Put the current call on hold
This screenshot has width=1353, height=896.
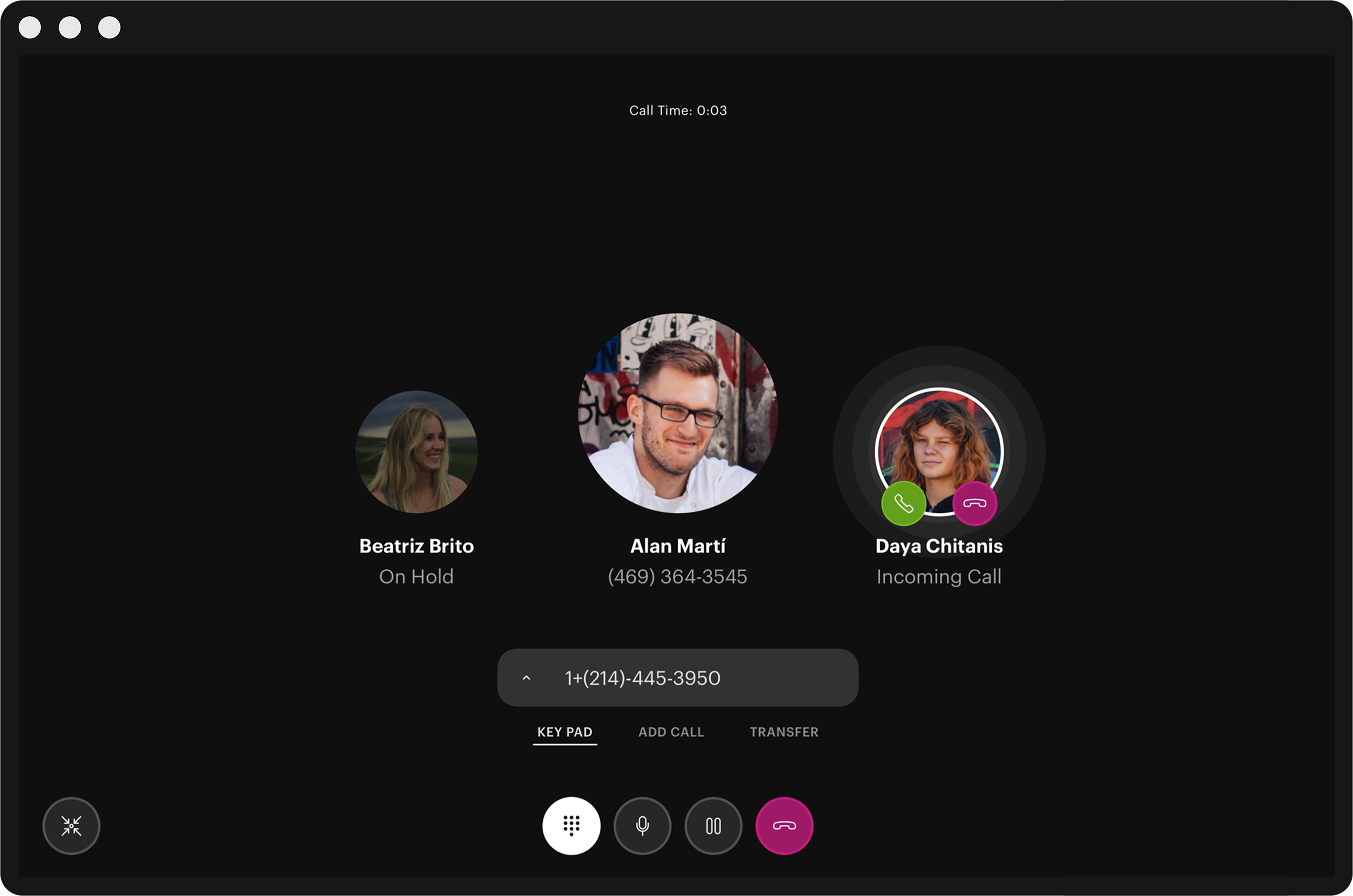tap(714, 826)
